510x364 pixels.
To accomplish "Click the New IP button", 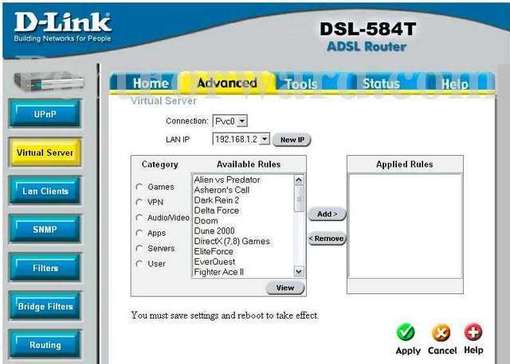I will (x=292, y=140).
